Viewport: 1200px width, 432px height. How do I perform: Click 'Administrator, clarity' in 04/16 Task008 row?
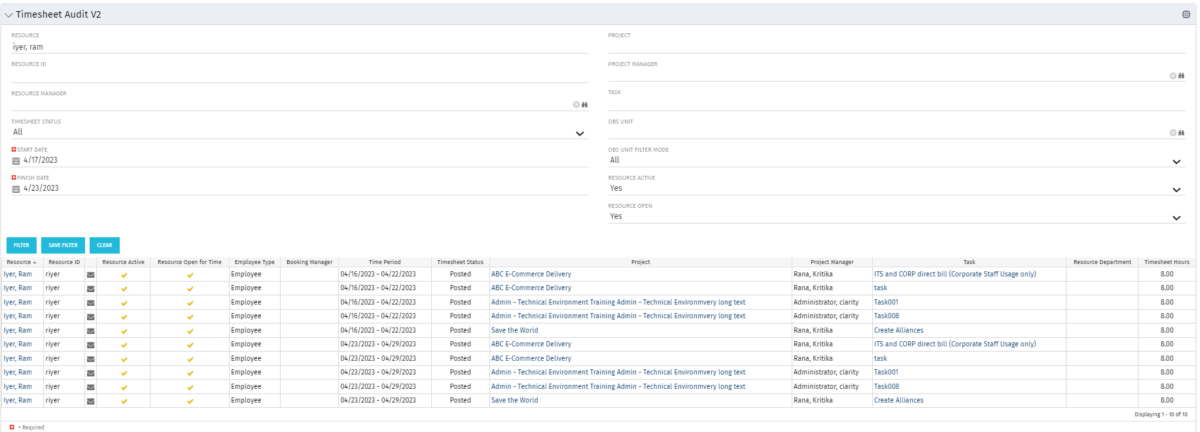coord(826,315)
